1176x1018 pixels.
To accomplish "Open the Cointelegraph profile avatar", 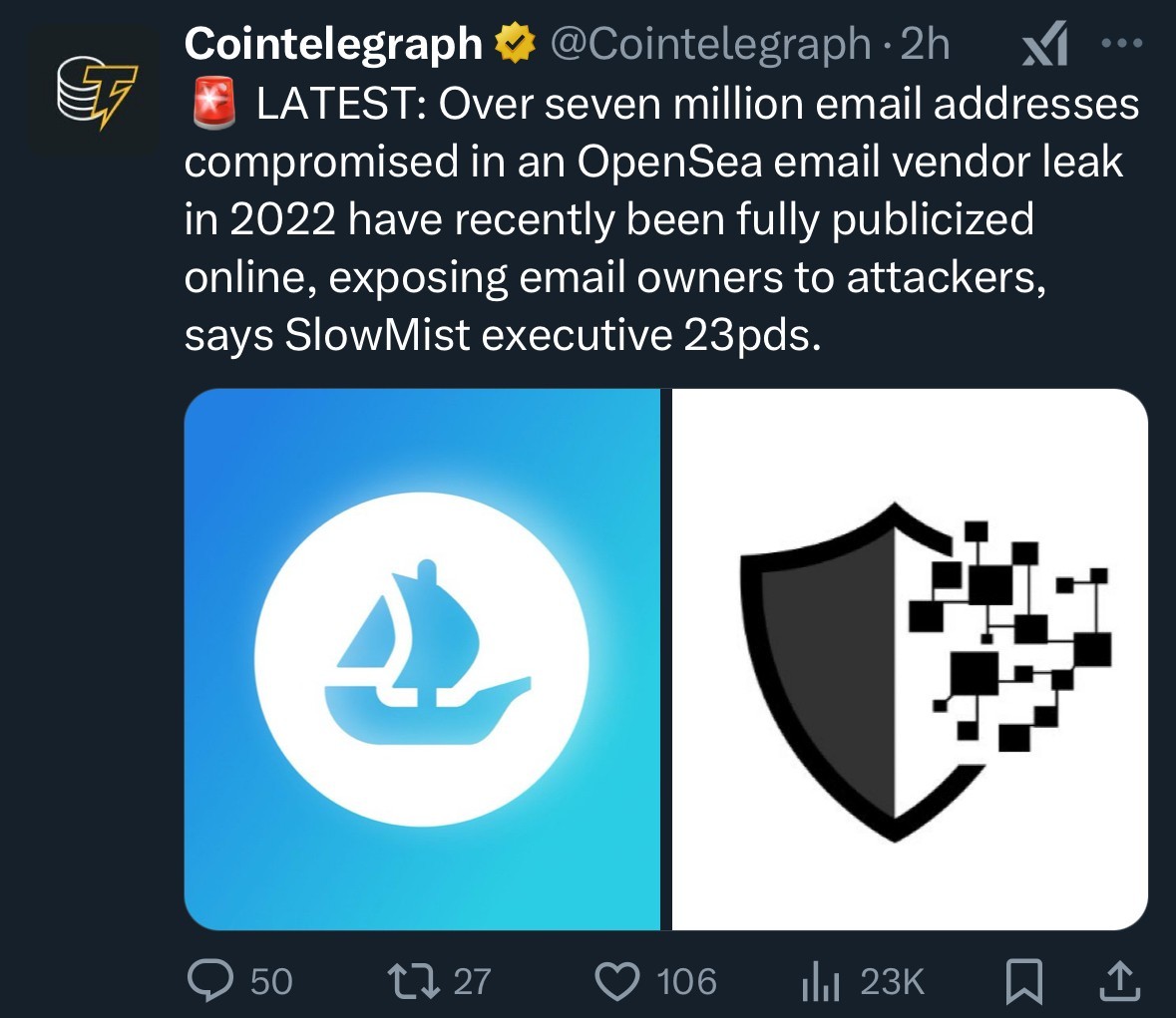I will 91,91.
